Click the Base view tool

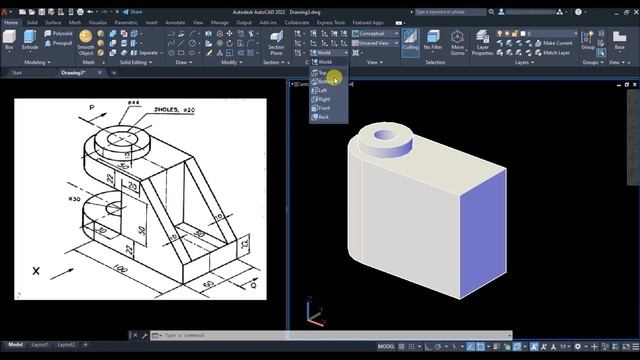point(620,40)
